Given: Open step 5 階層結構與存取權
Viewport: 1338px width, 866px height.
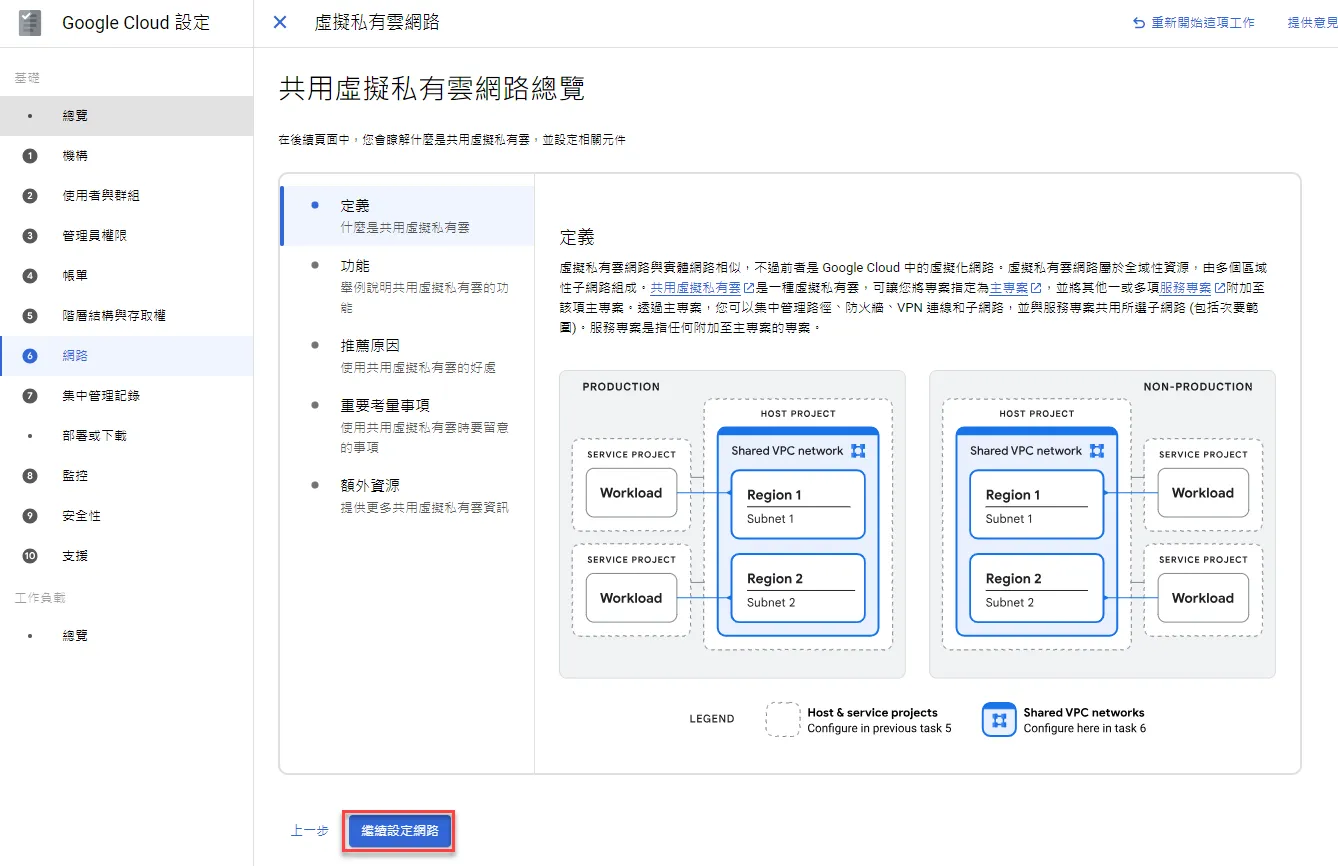Looking at the screenshot, I should [x=126, y=316].
